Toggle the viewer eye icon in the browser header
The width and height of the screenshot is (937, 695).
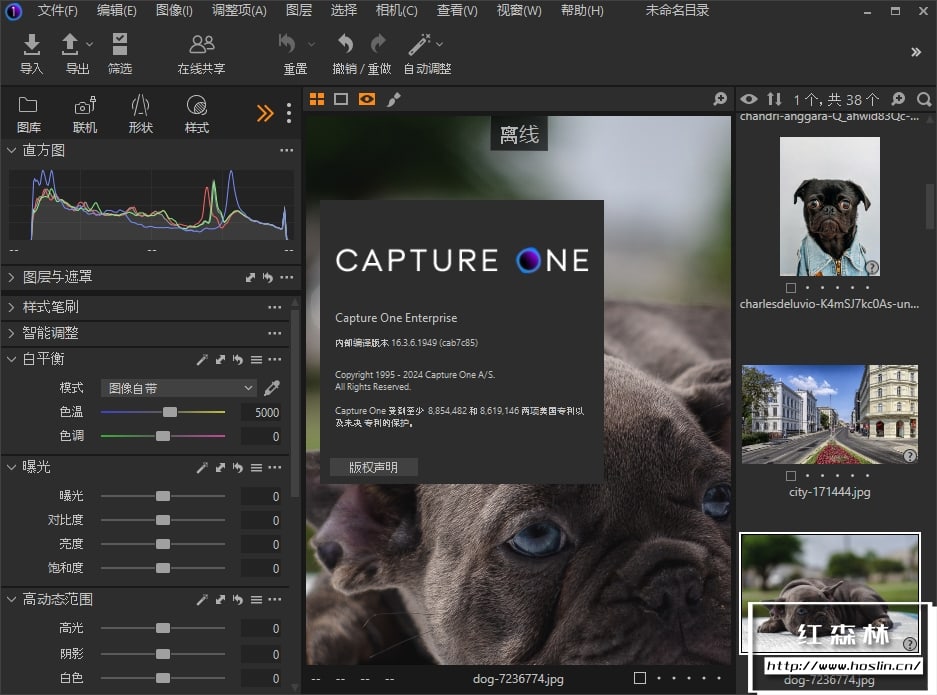(x=748, y=99)
